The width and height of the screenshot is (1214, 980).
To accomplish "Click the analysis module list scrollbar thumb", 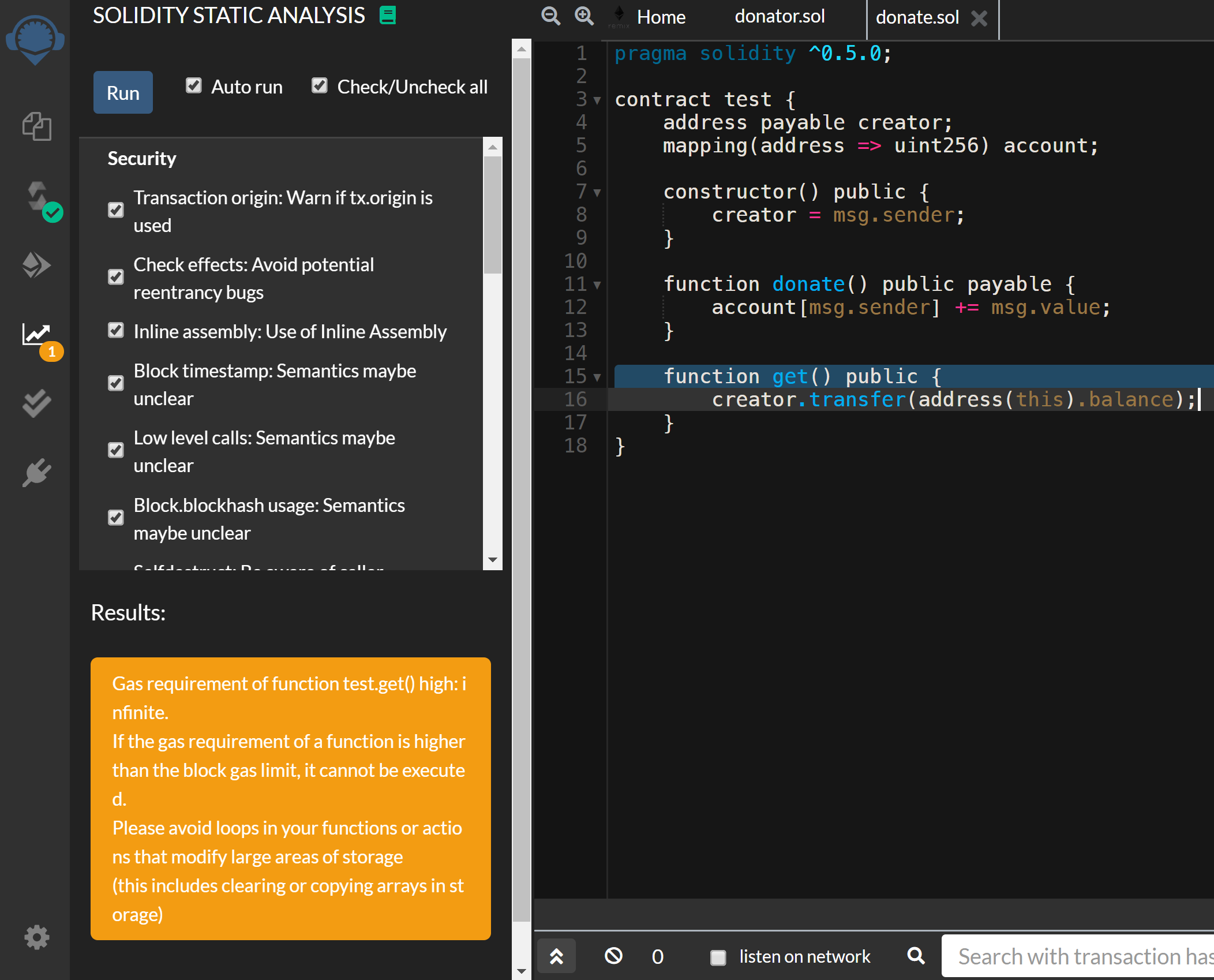I will coord(493,215).
